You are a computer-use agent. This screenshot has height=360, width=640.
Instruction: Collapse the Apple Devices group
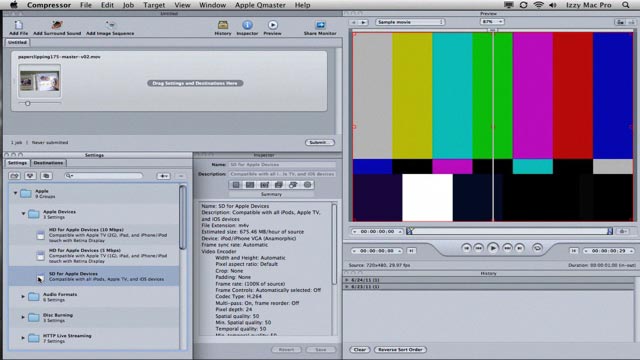coord(23,213)
